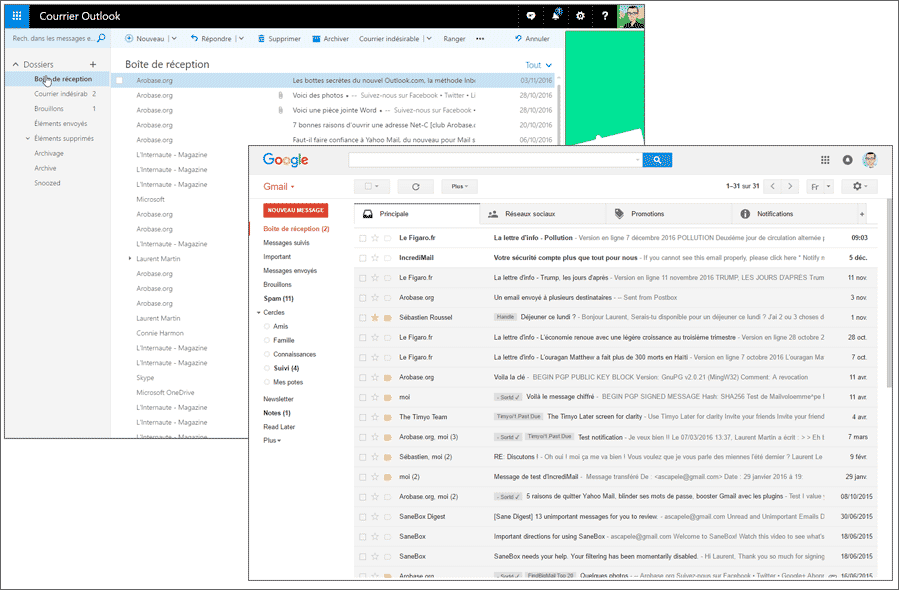The width and height of the screenshot is (899, 590).
Task: Open the Outlook app launcher grid
Action: tap(17, 16)
